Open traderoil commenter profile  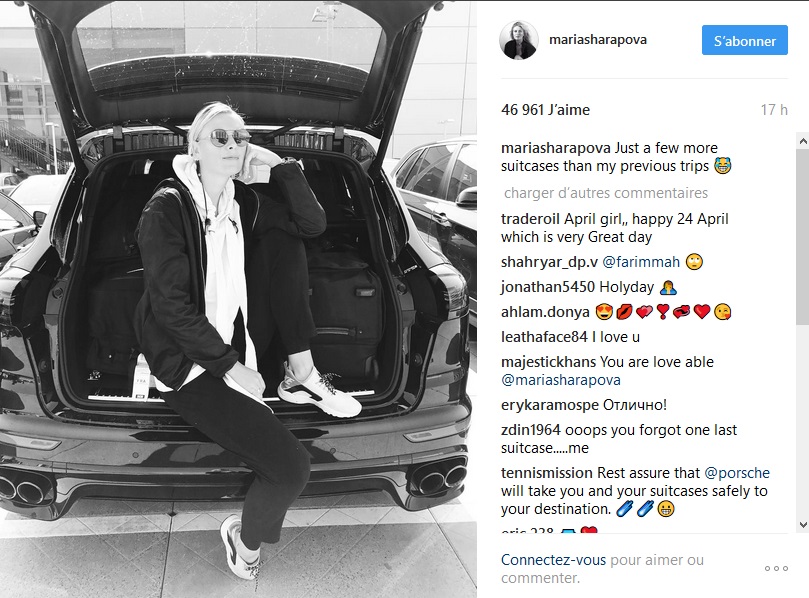[530, 219]
